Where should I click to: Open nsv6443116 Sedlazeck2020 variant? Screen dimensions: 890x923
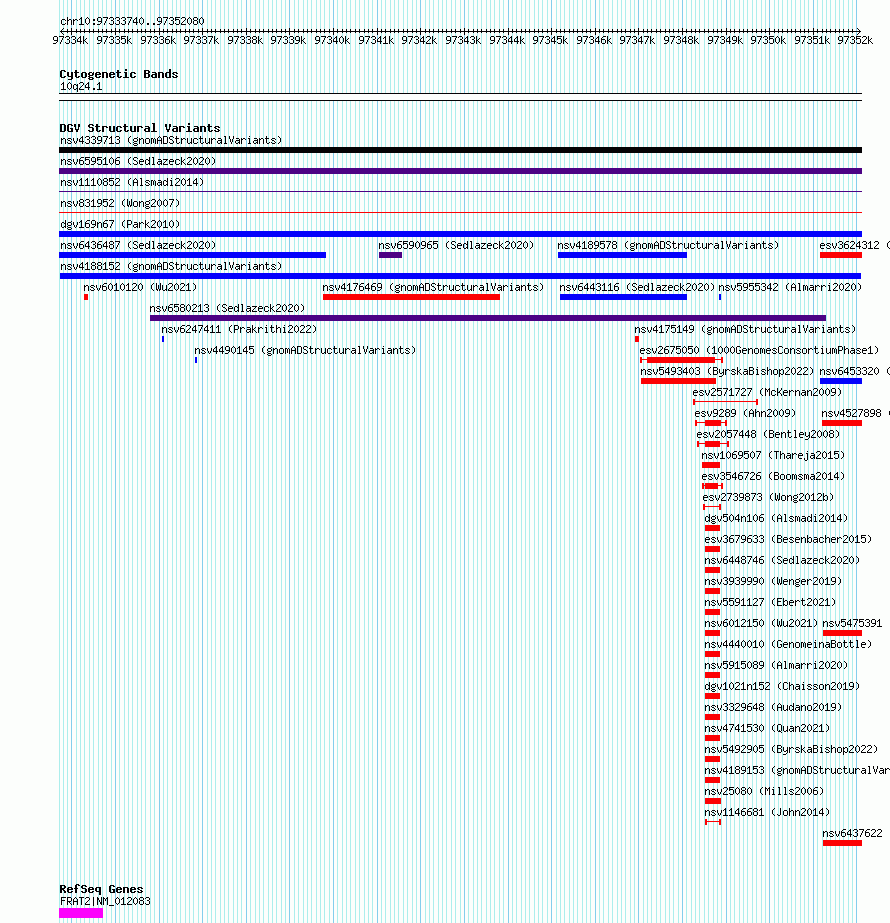[637, 287]
